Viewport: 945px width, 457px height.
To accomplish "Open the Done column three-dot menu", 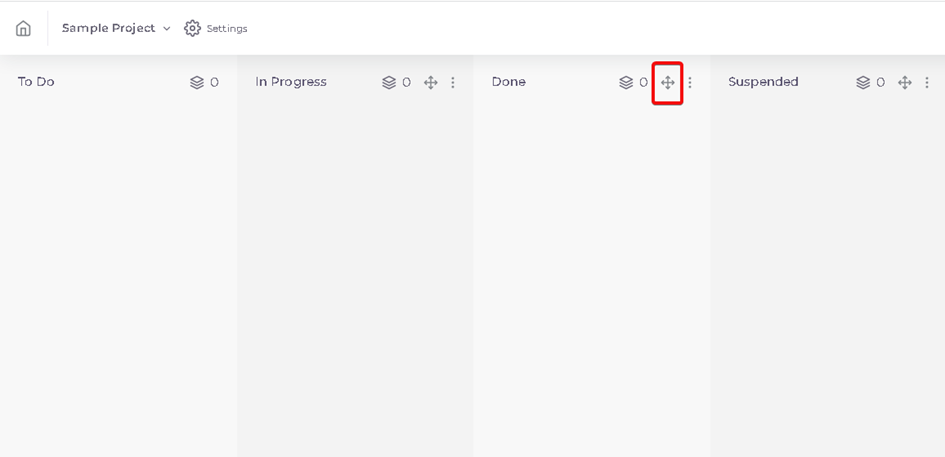I will coord(690,83).
